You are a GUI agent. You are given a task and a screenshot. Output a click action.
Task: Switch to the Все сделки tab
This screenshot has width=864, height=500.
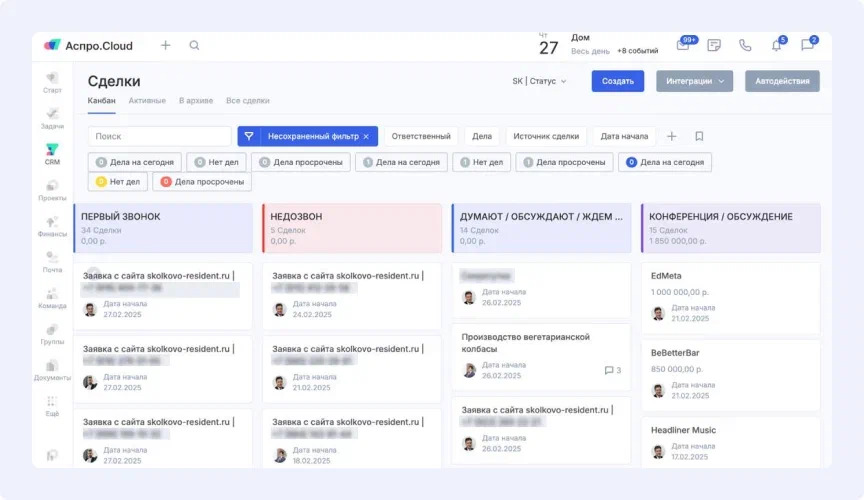pyautogui.click(x=247, y=101)
